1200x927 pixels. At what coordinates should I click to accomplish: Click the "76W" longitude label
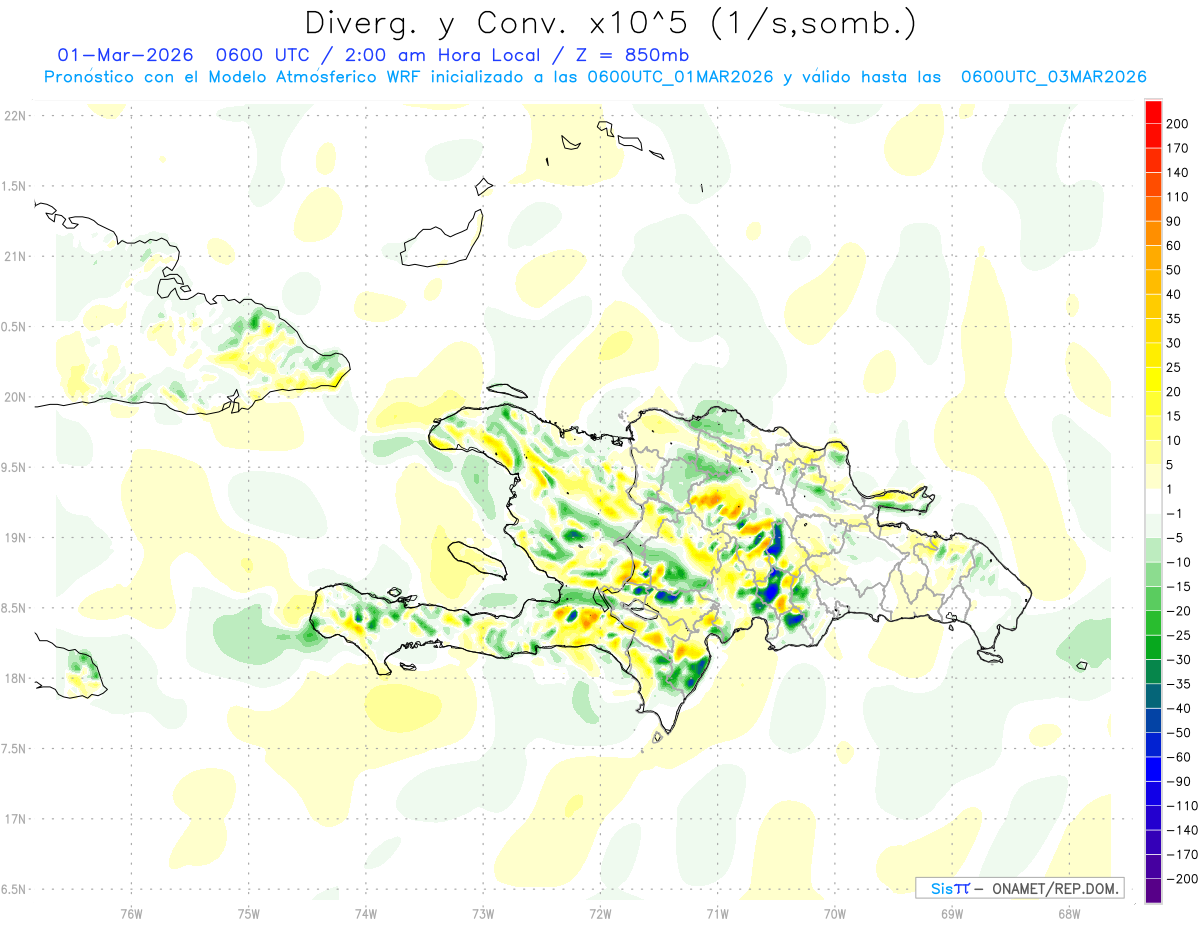131,913
